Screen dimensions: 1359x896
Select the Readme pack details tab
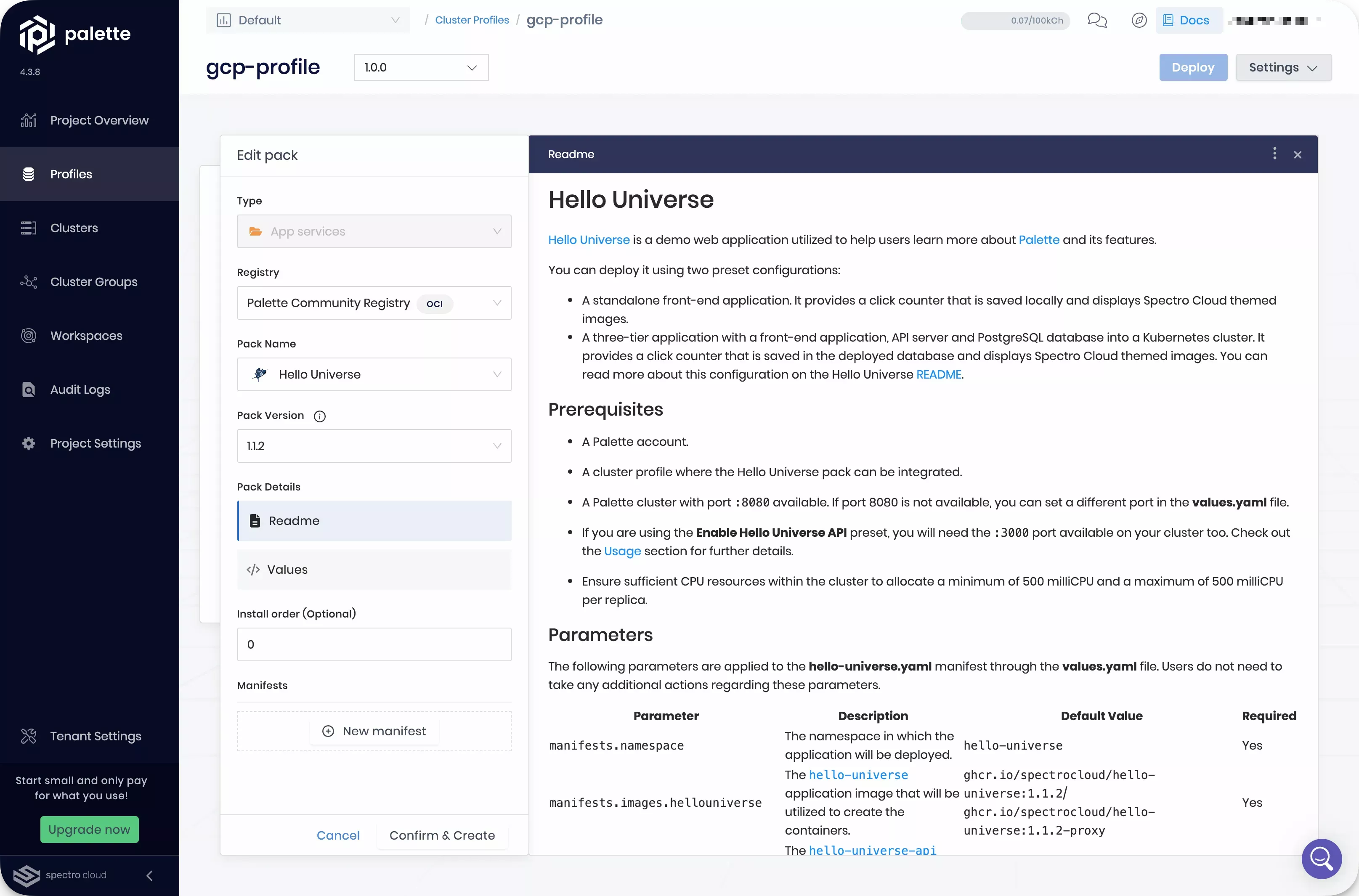pyautogui.click(x=374, y=521)
